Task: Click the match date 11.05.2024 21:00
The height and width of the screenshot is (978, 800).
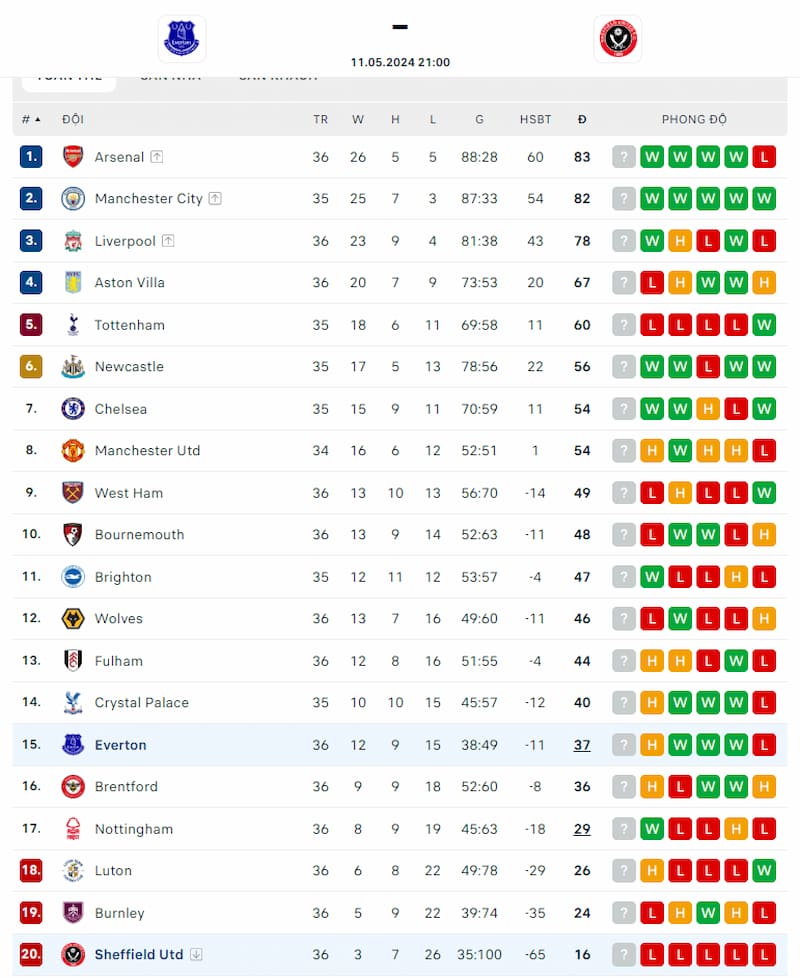Action: 400,62
